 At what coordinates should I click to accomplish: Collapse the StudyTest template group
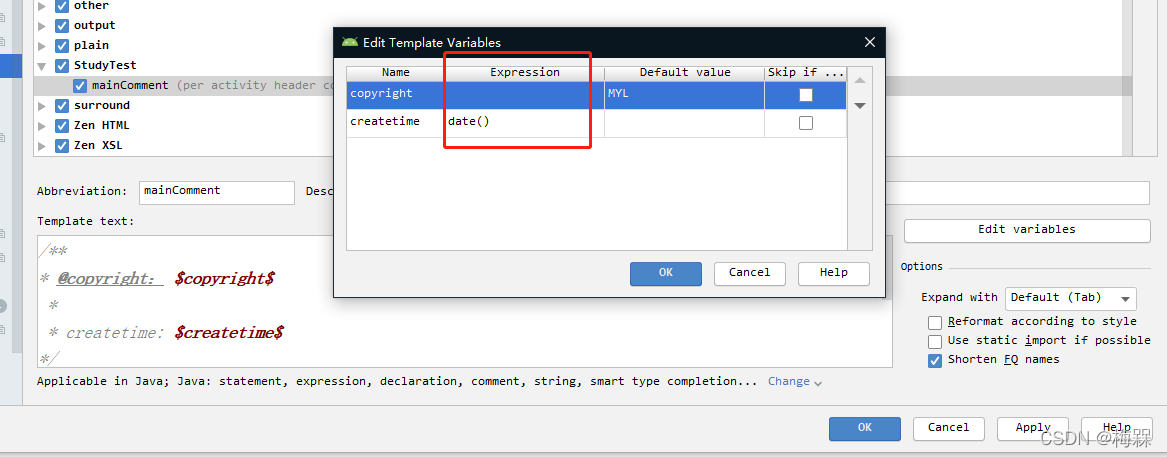pos(42,66)
